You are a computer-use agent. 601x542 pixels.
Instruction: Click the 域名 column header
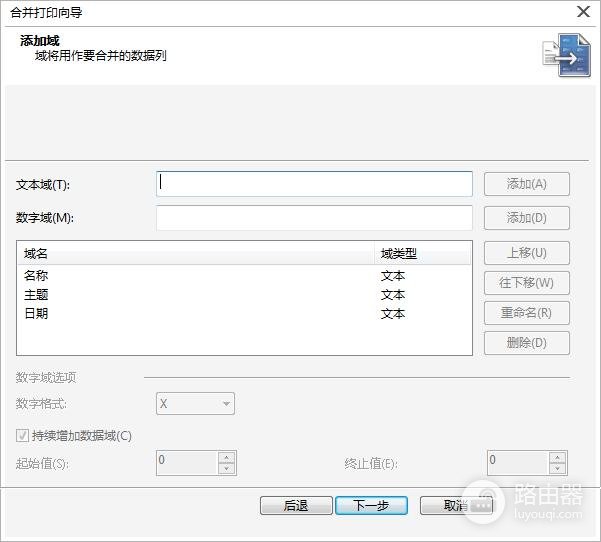click(196, 253)
